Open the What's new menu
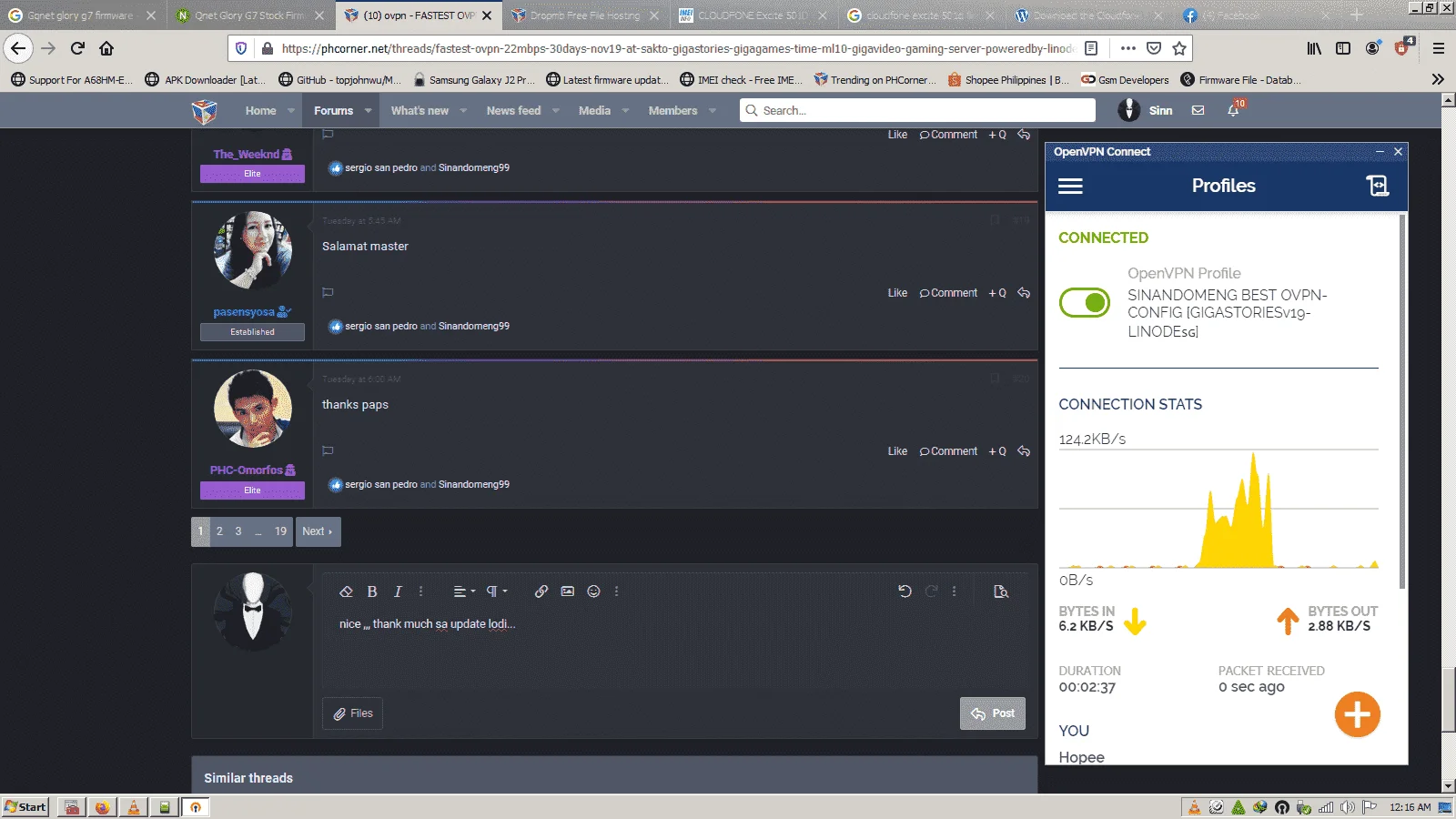 [x=420, y=111]
